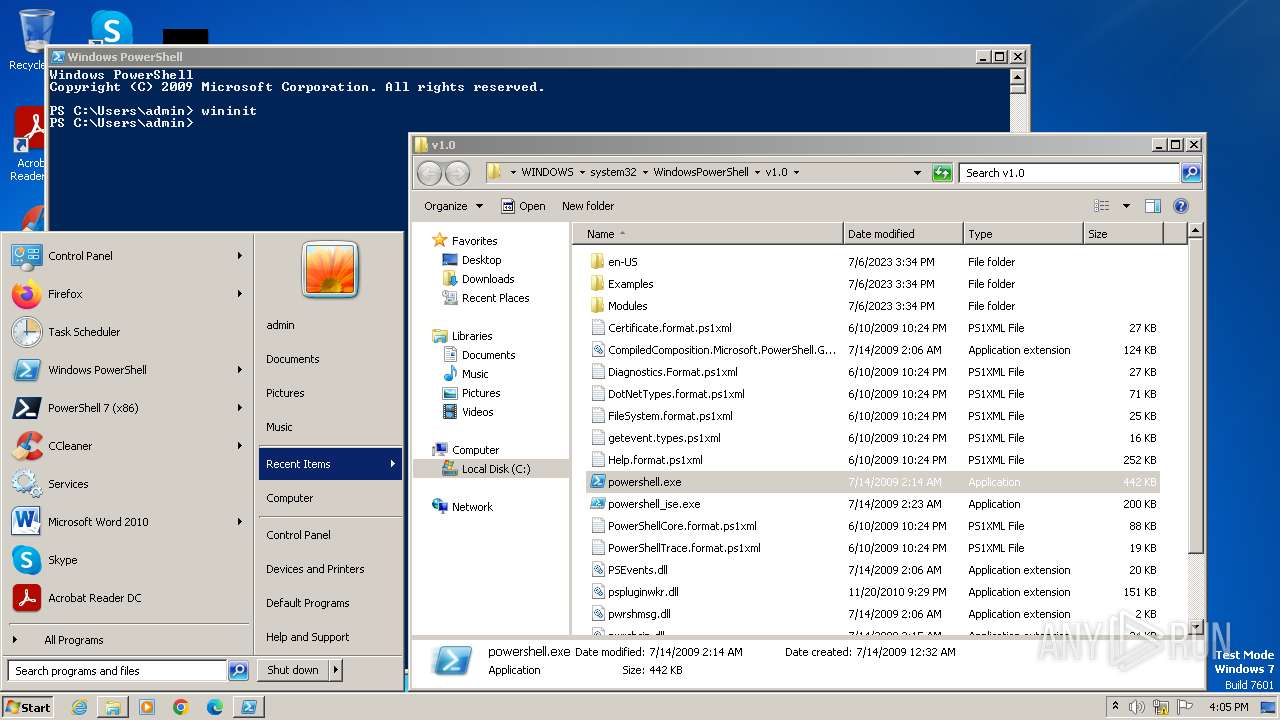Expand the system32 breadcrumb arrow
Image resolution: width=1280 pixels, height=720 pixels.
coord(645,173)
